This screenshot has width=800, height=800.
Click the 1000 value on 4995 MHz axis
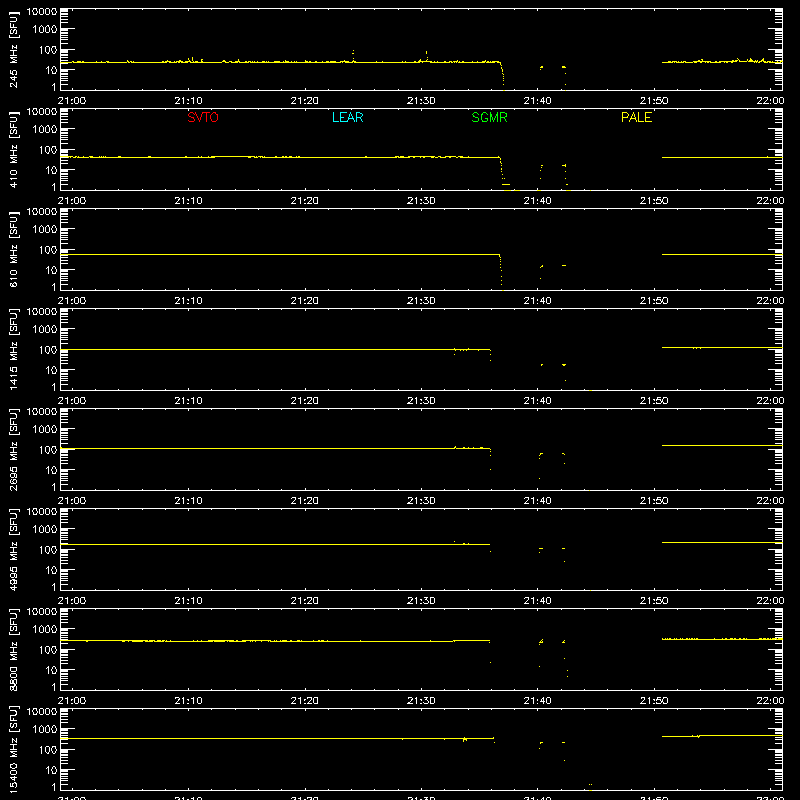[x=45, y=530]
